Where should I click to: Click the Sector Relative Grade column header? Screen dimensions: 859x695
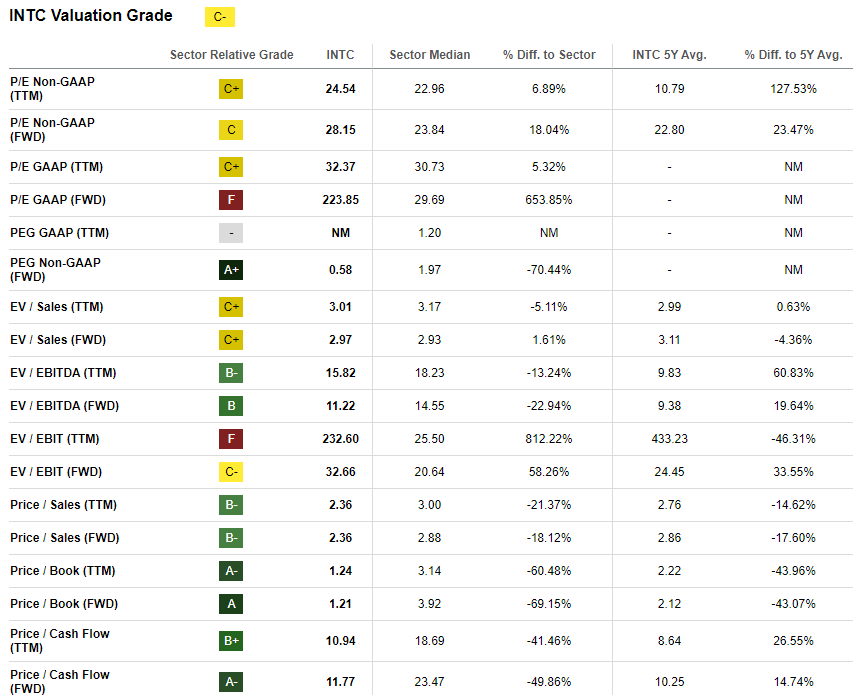coord(231,55)
